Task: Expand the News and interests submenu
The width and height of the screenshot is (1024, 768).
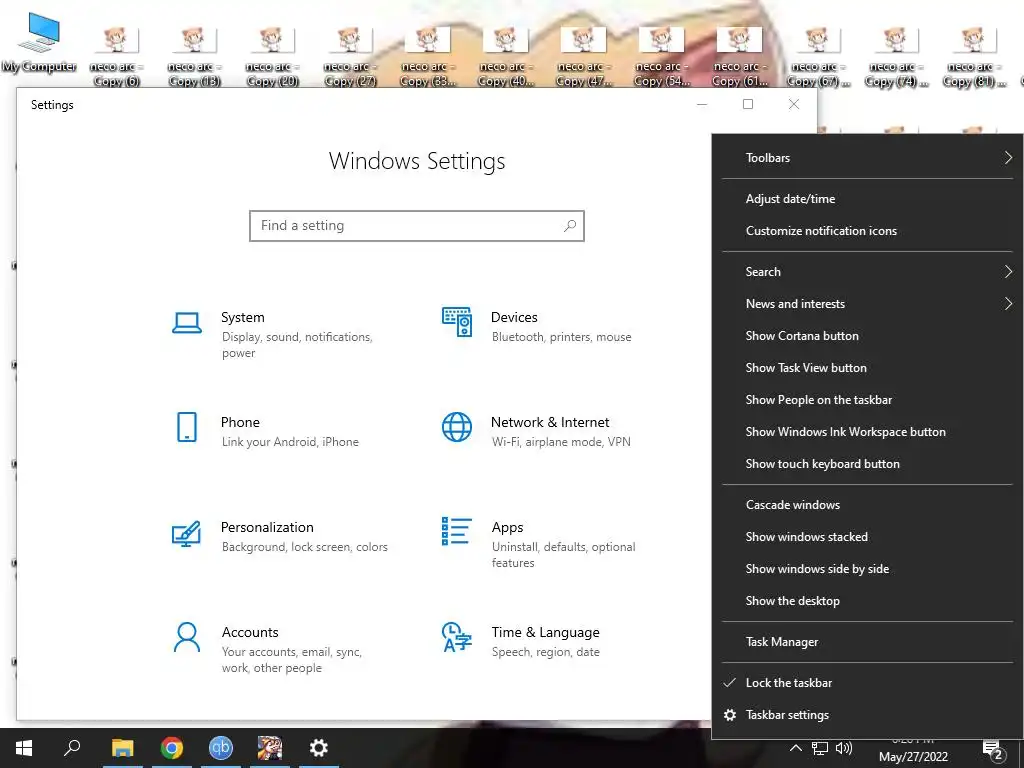Action: click(867, 304)
